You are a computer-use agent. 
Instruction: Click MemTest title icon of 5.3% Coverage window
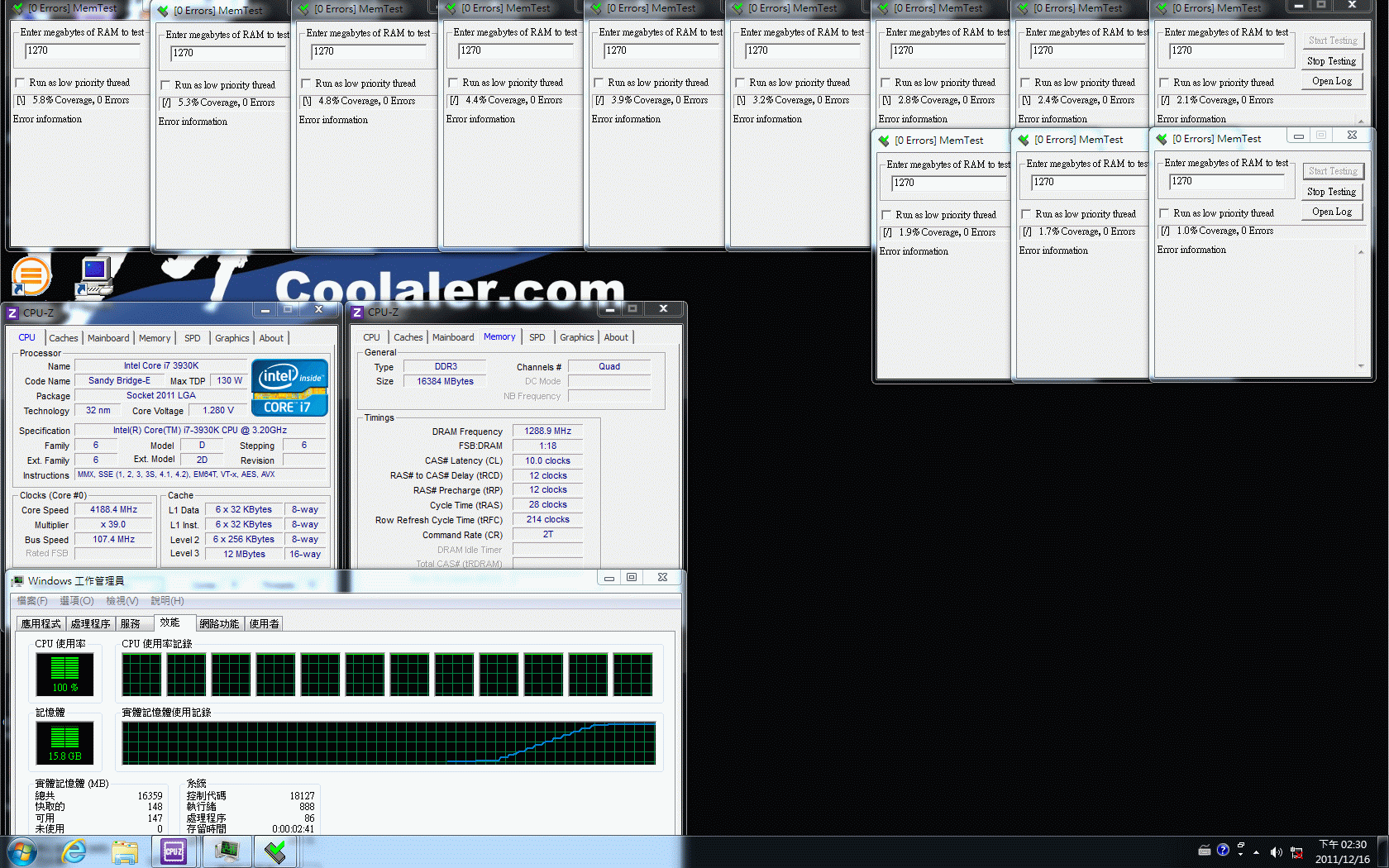163,11
